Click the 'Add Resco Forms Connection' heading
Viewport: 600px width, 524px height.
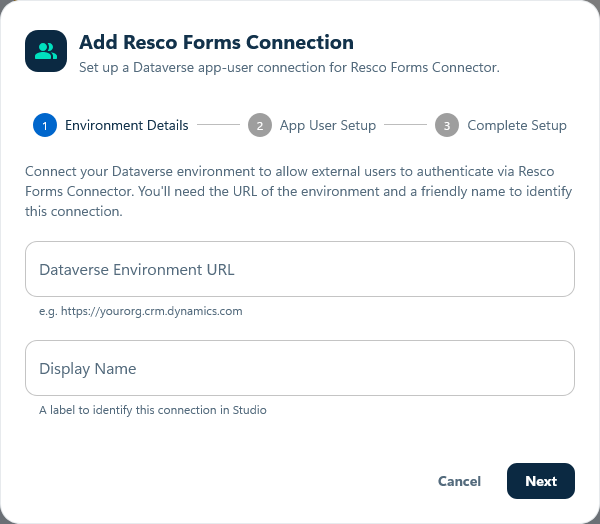click(216, 42)
